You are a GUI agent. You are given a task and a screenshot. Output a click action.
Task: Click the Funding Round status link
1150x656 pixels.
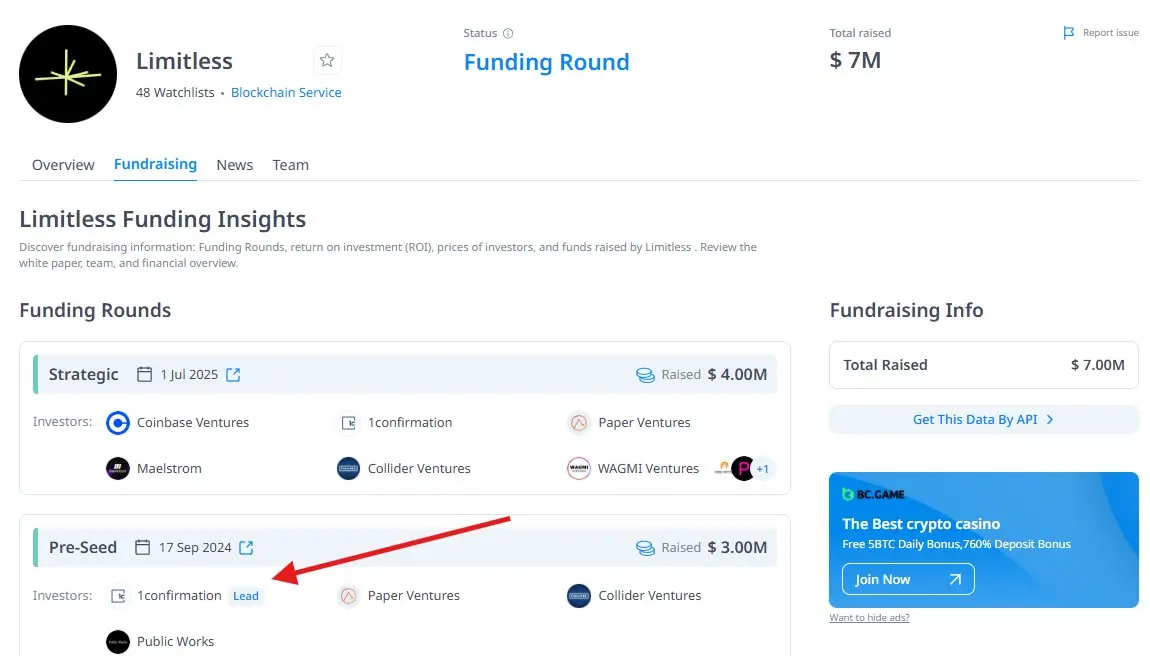tap(546, 62)
